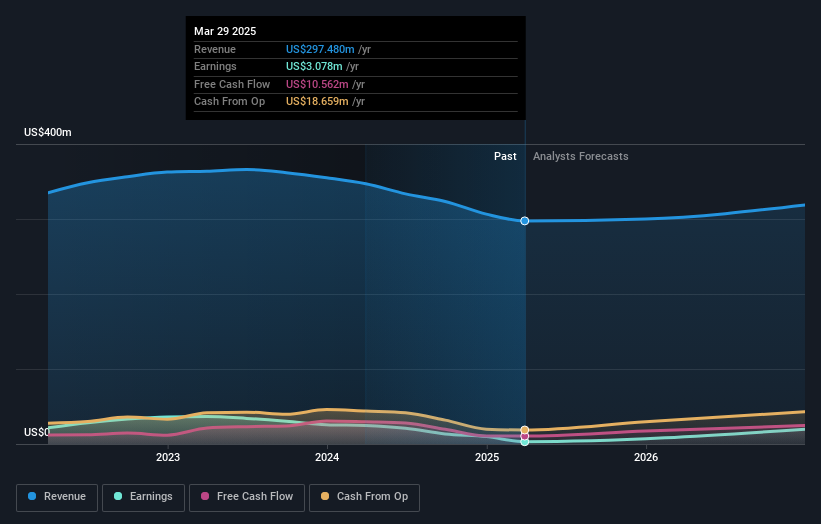
Task: Click the 2025 axis label
Action: click(x=487, y=457)
